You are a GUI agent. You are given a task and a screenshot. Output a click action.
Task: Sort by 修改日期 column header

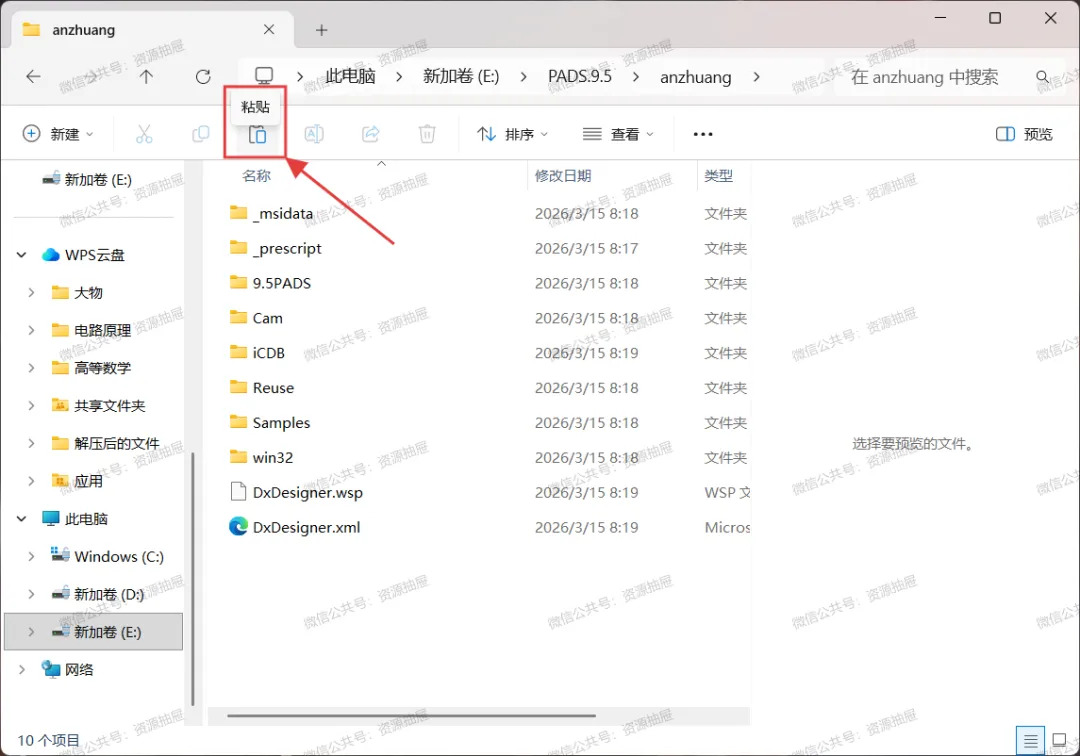point(563,176)
